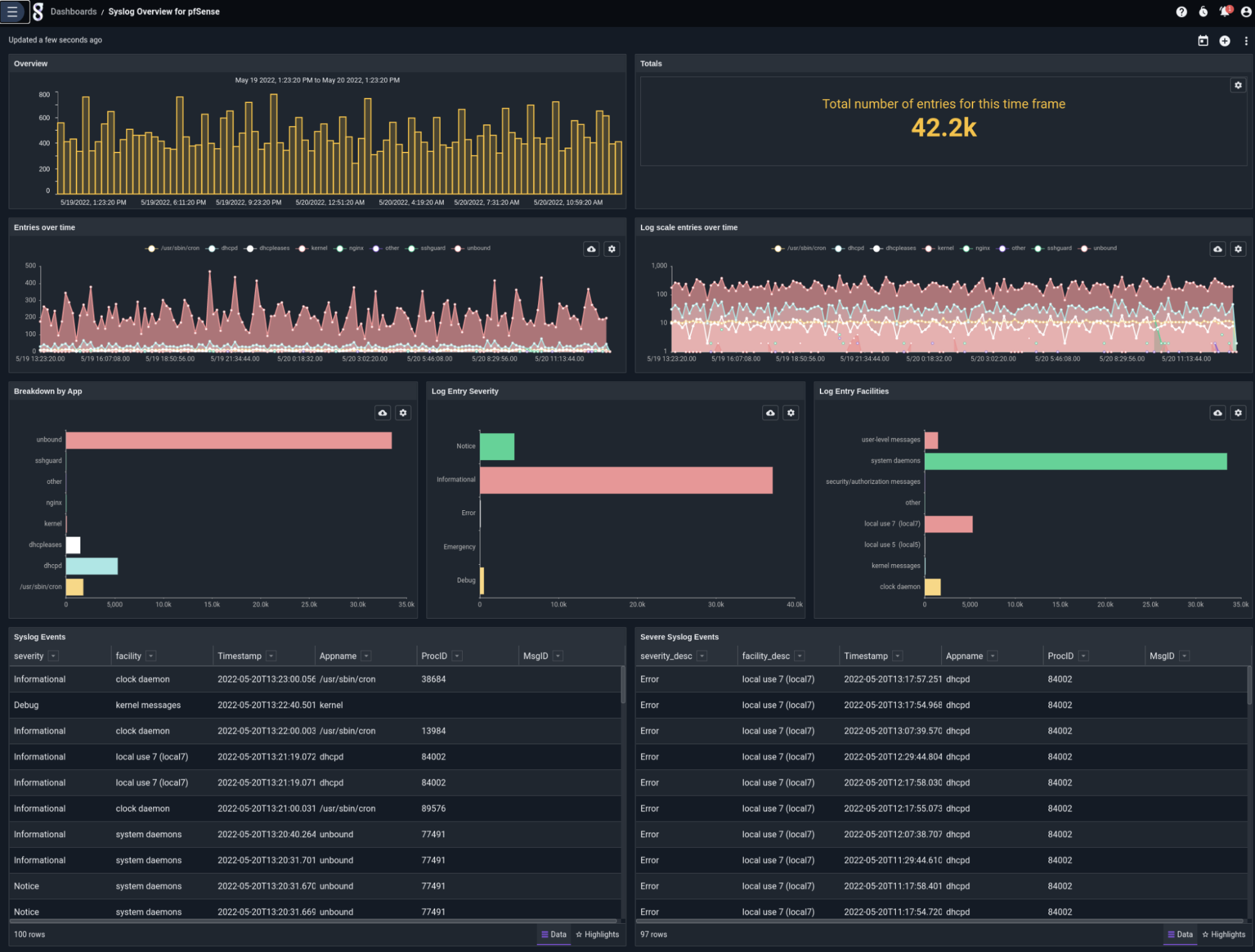Open Appname column dropdown in Syslog Events
This screenshot has height=952, width=1255.
pos(366,656)
